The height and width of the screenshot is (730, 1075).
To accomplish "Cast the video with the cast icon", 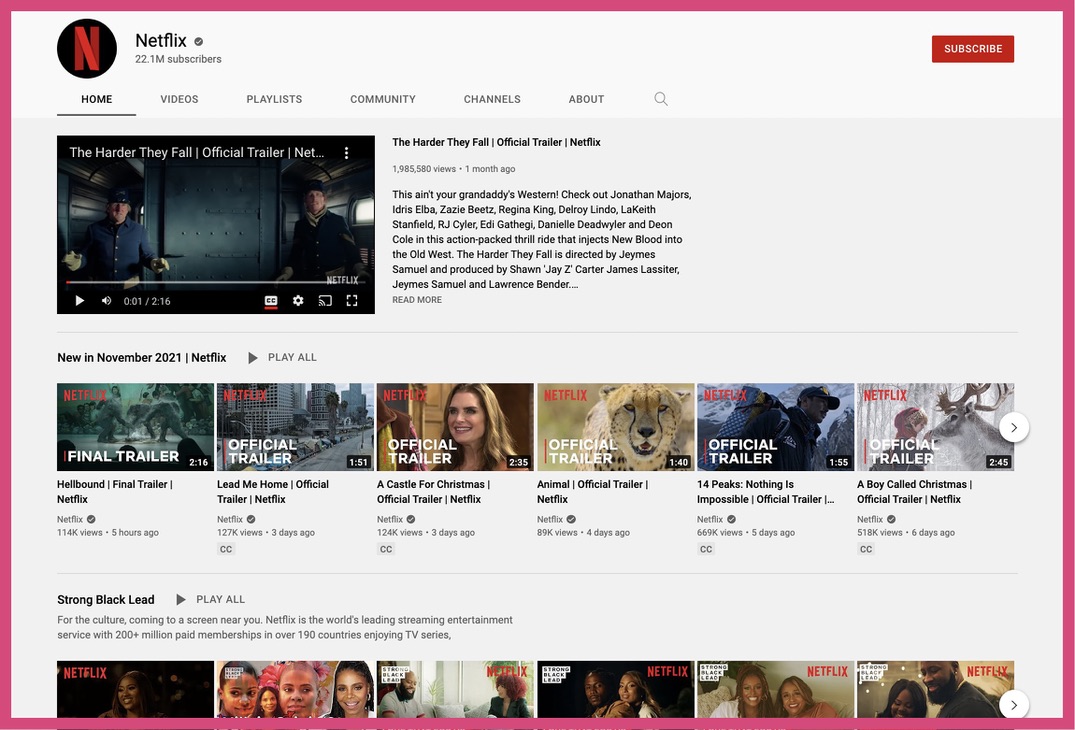I will point(325,300).
